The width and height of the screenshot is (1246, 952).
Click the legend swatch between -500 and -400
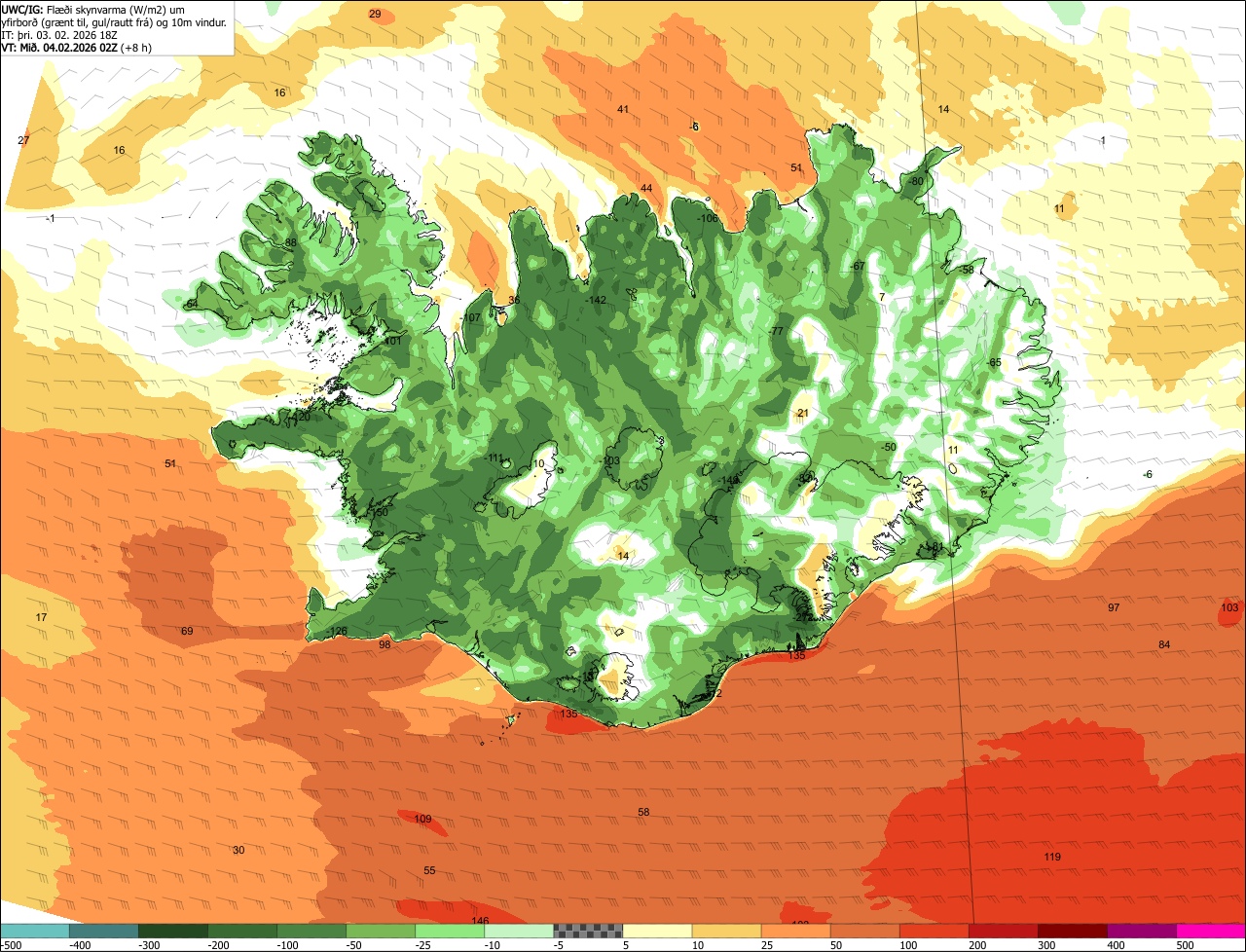[35, 931]
